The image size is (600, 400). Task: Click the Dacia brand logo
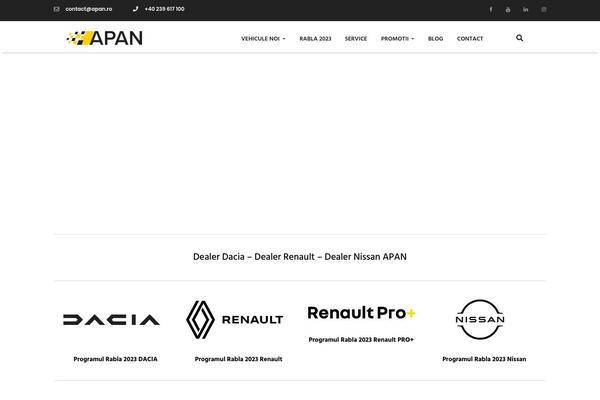pos(111,320)
